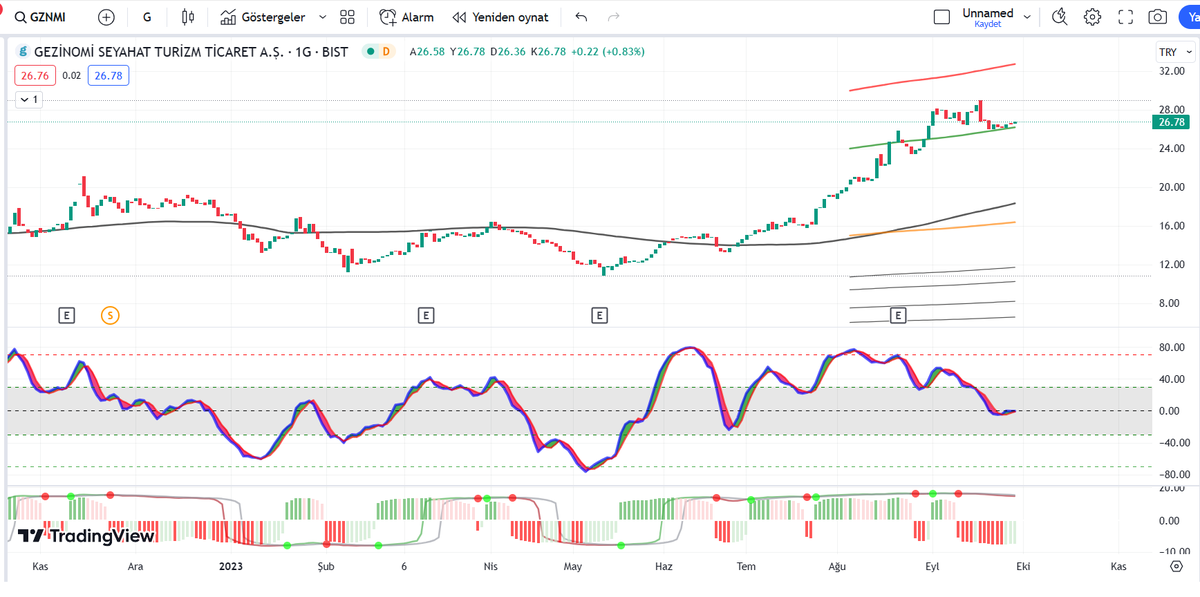Viewport: 1200px width, 597px height.
Task: Collapse the indicator legend chevron labeled 1
Action: pos(28,100)
